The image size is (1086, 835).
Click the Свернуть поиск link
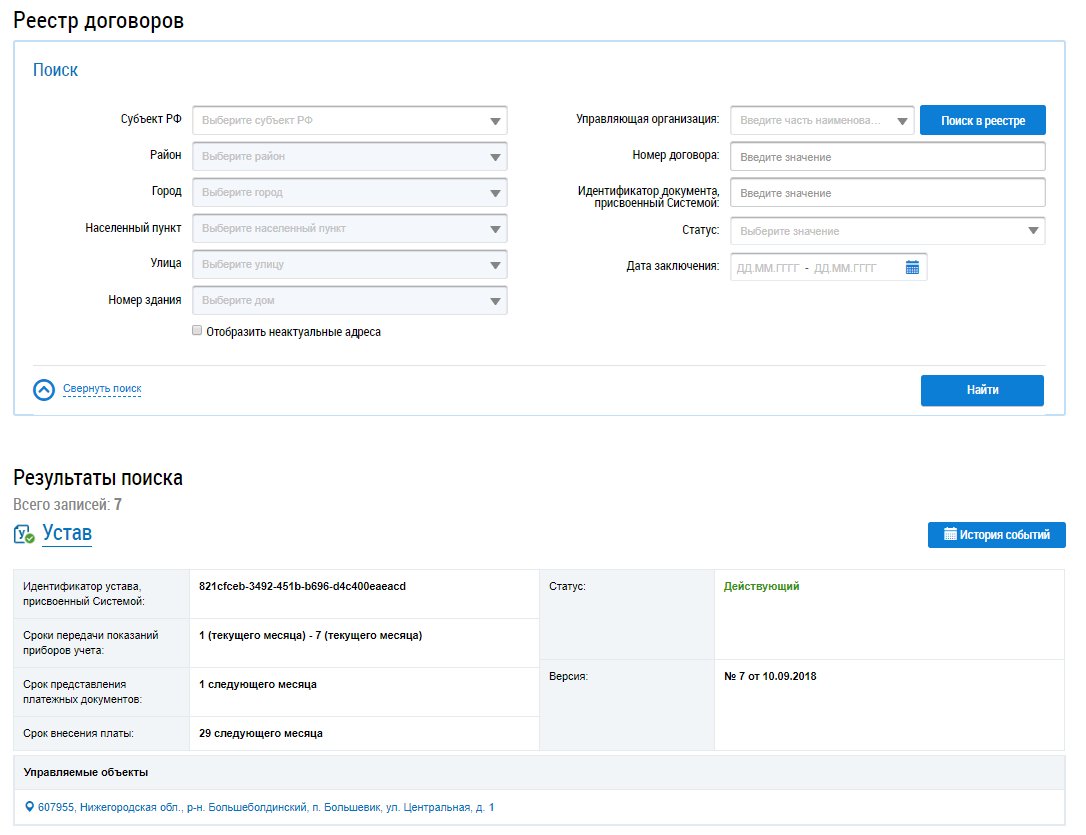(102, 389)
